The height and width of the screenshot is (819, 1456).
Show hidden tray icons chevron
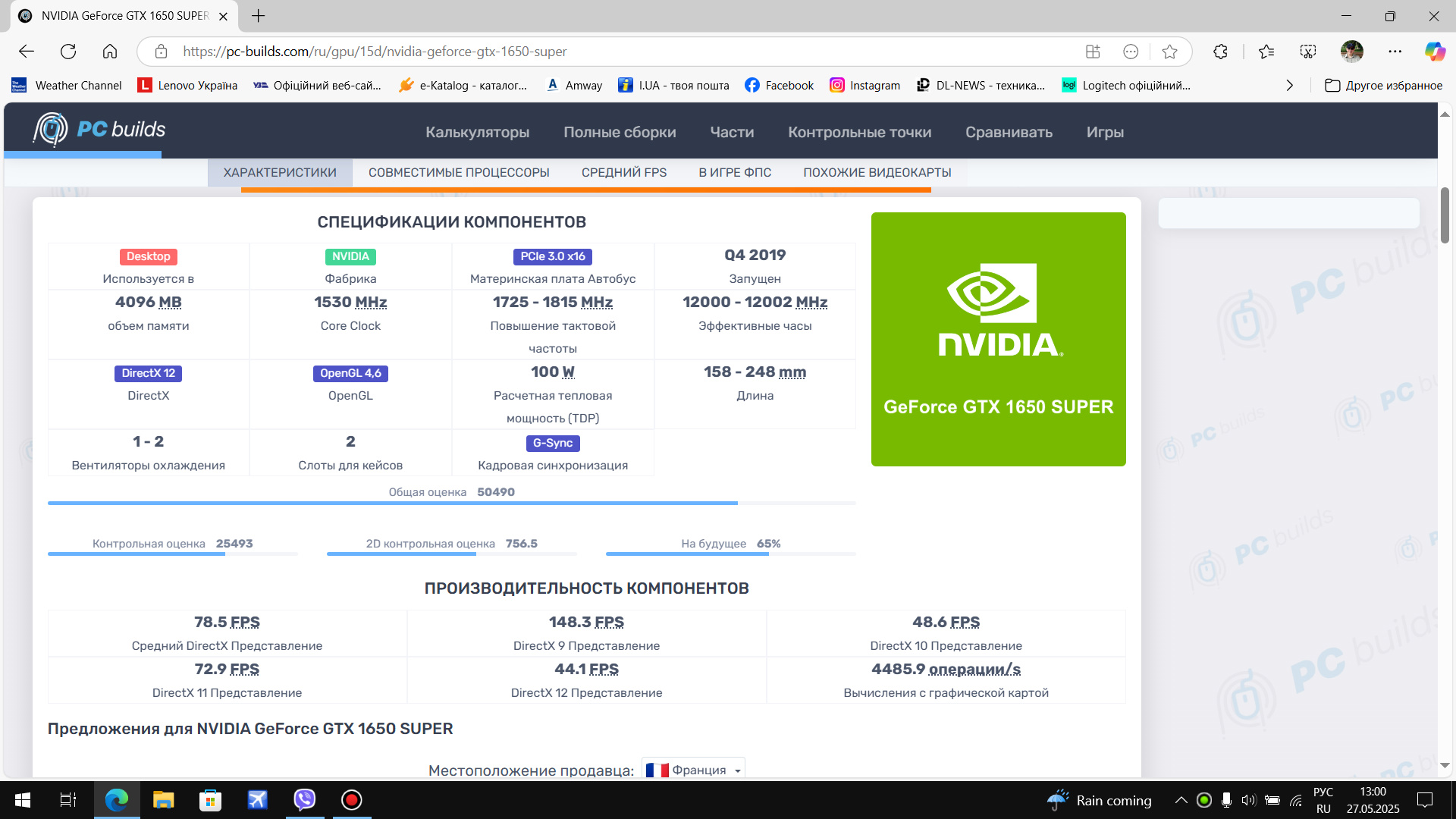coord(1181,800)
